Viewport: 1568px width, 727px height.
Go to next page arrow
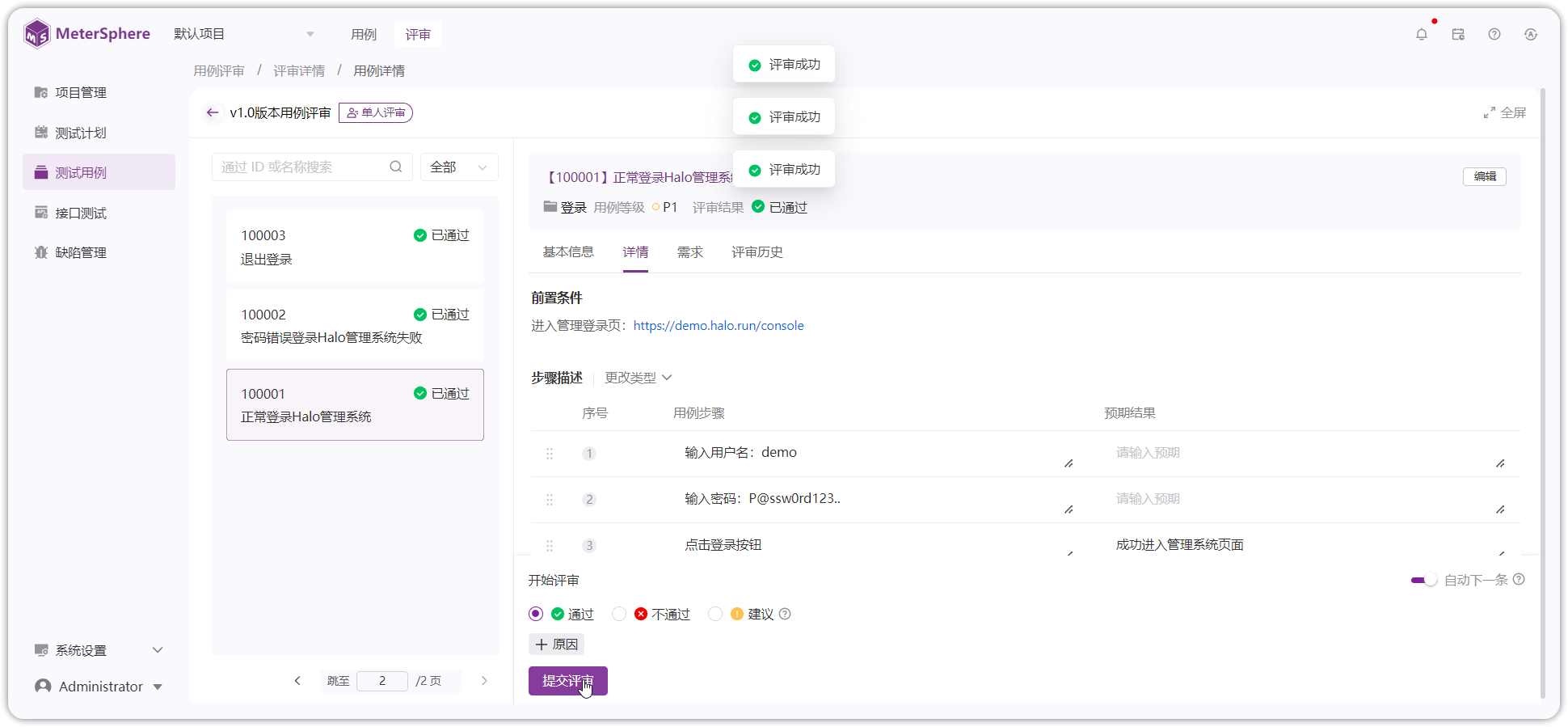click(484, 681)
